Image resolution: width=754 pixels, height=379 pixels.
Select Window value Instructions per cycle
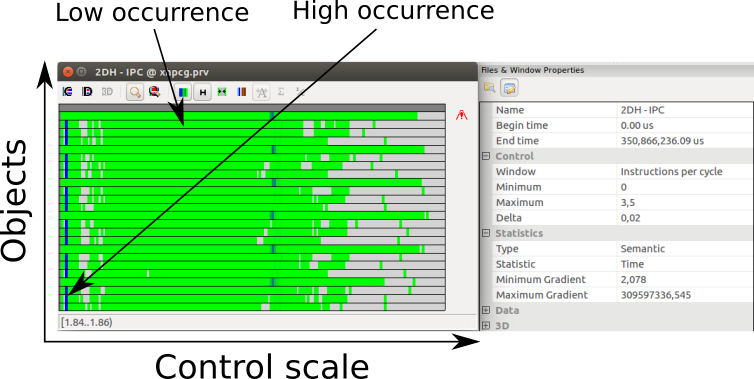[x=684, y=172]
